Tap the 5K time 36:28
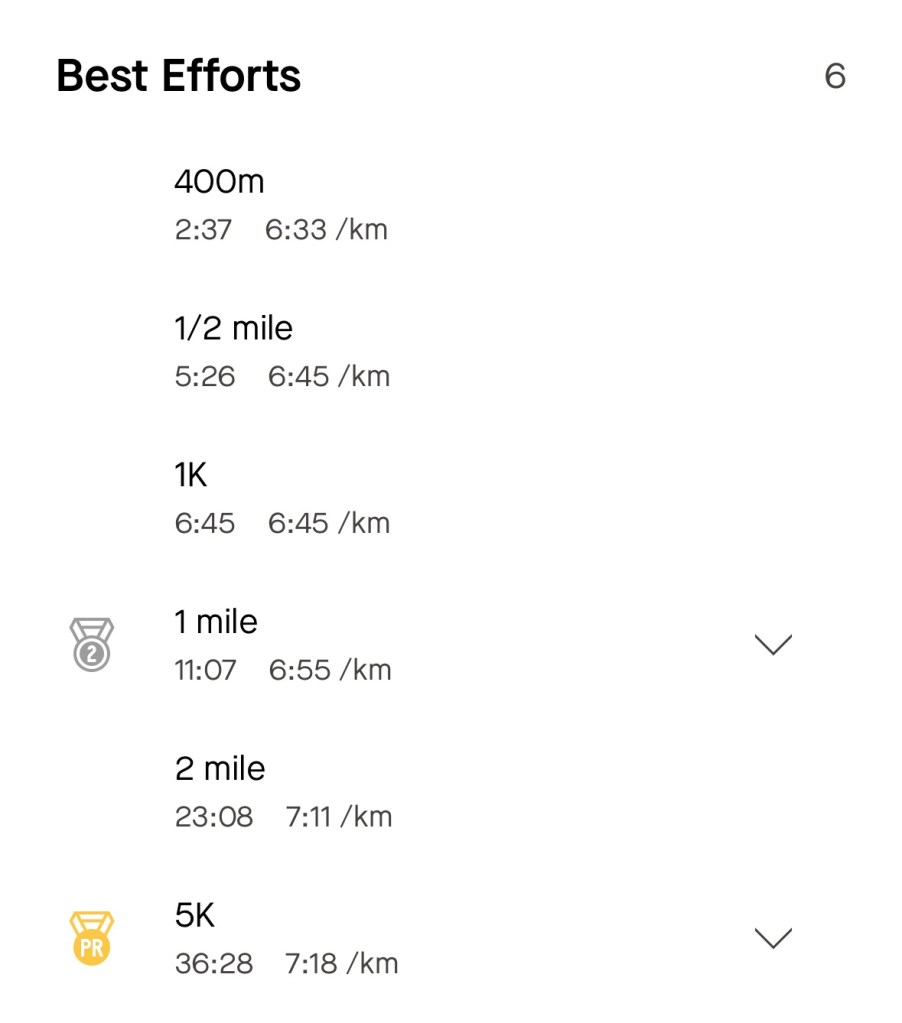Screen dimensions: 902x1023 click(x=214, y=964)
